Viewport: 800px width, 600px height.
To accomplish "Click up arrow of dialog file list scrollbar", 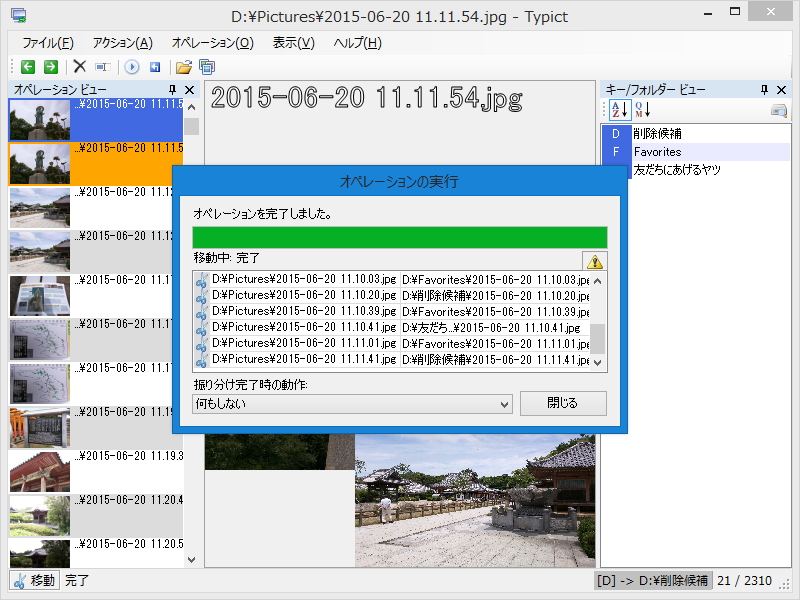I will (x=597, y=281).
